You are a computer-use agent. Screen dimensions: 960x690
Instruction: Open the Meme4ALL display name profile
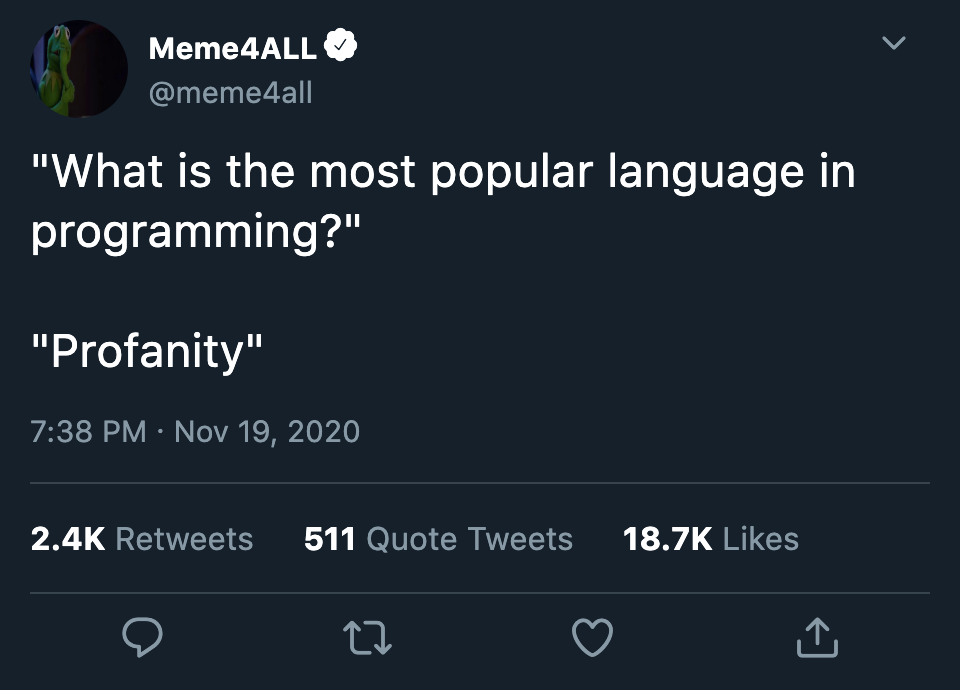[x=233, y=48]
